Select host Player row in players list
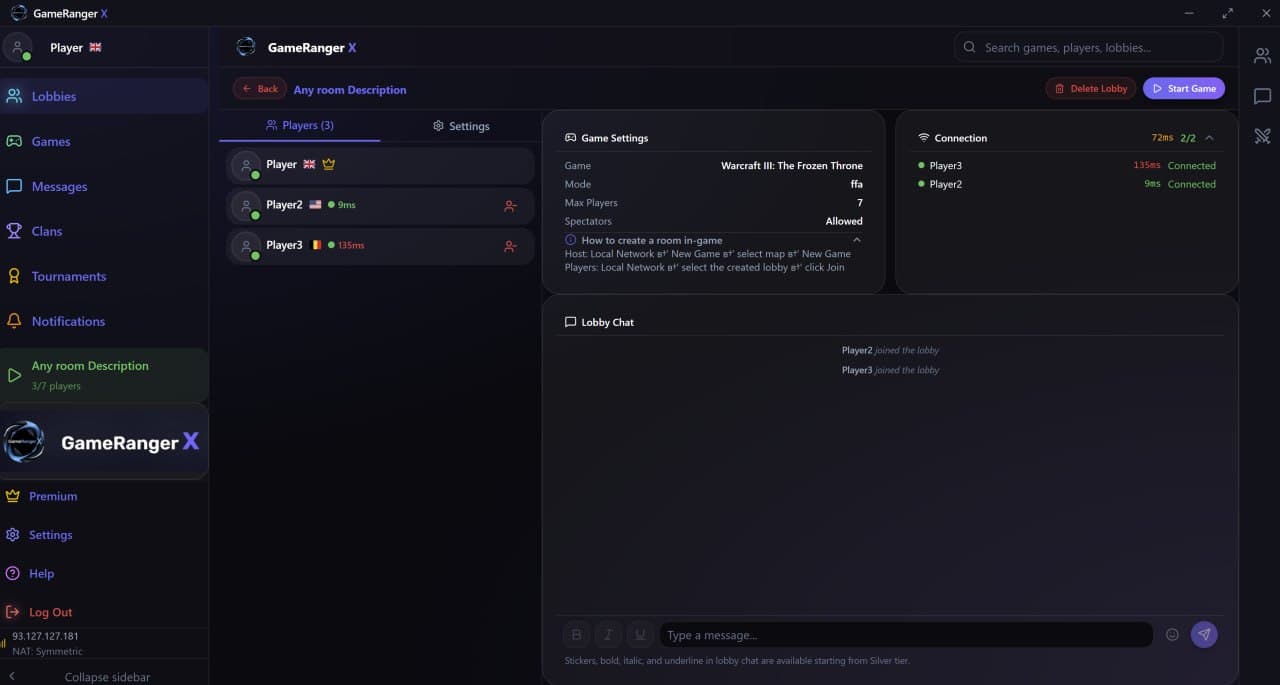The width and height of the screenshot is (1280, 685). 380,165
